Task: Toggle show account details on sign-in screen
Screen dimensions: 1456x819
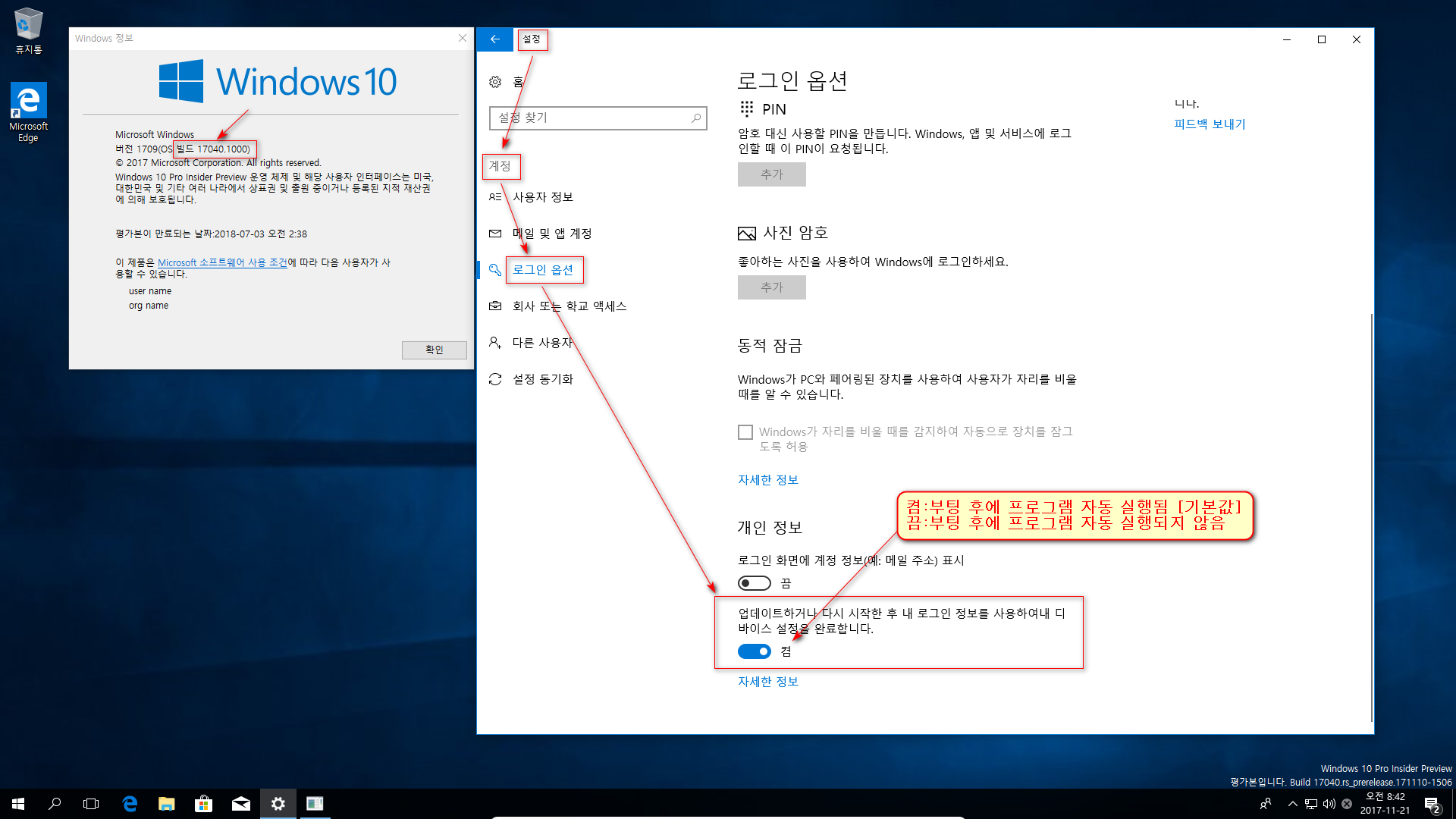Action: pos(755,583)
